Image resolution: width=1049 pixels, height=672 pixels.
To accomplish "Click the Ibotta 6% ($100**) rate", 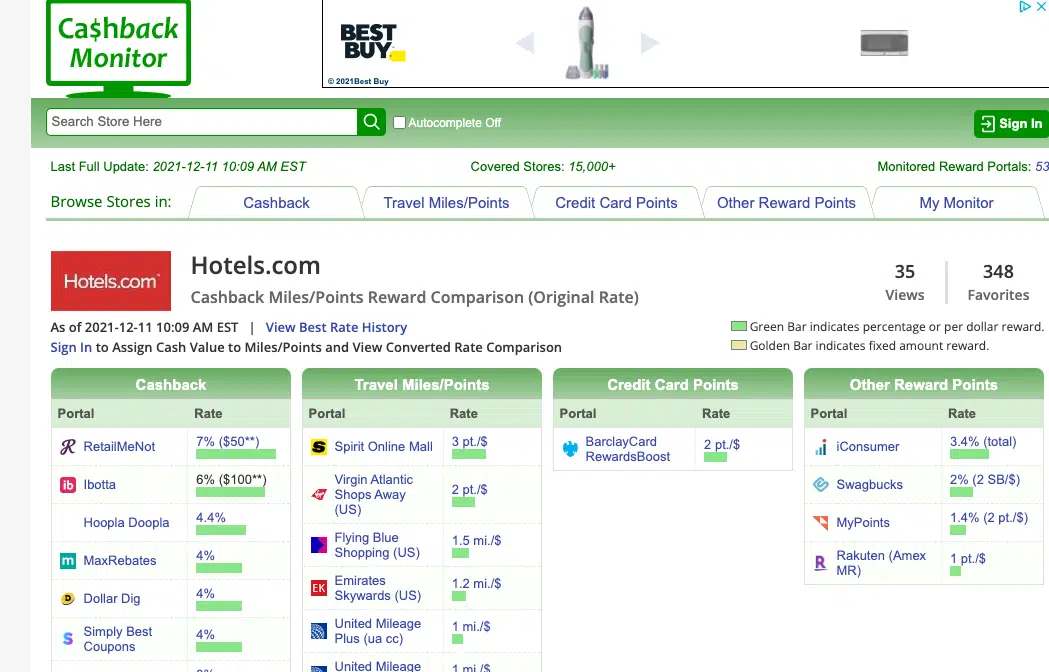I will (231, 480).
